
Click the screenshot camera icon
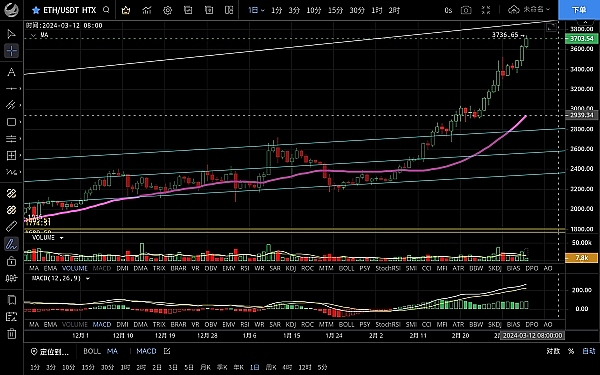coord(466,10)
